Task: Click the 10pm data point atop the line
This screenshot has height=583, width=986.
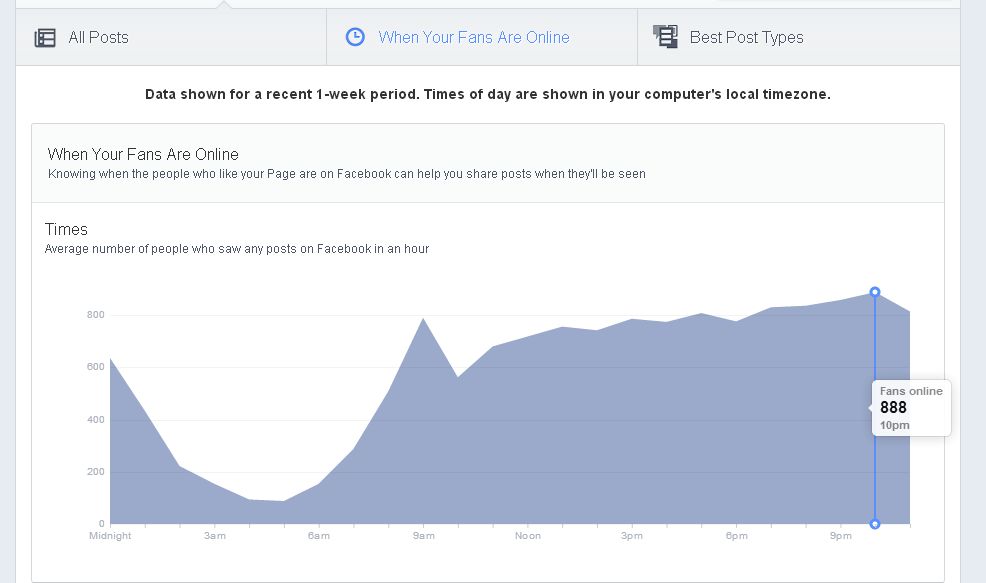Action: [875, 292]
